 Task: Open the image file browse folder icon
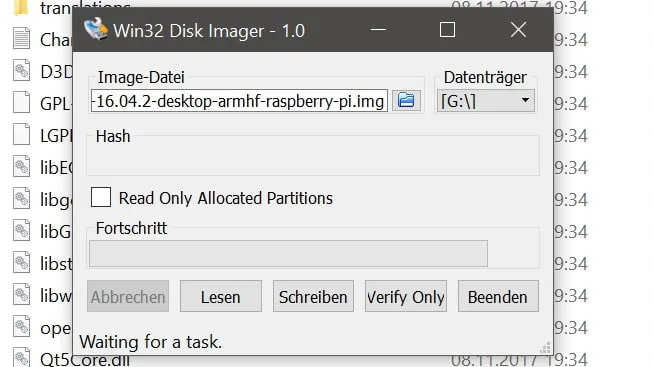[x=406, y=100]
